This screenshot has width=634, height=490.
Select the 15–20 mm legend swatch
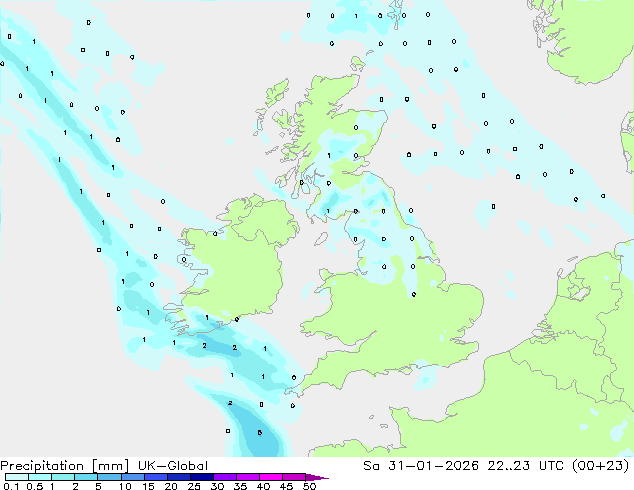tap(155, 477)
